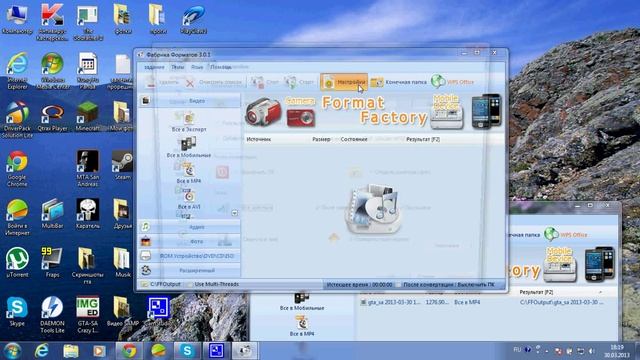Open Skype desktop icon

pos(17,312)
